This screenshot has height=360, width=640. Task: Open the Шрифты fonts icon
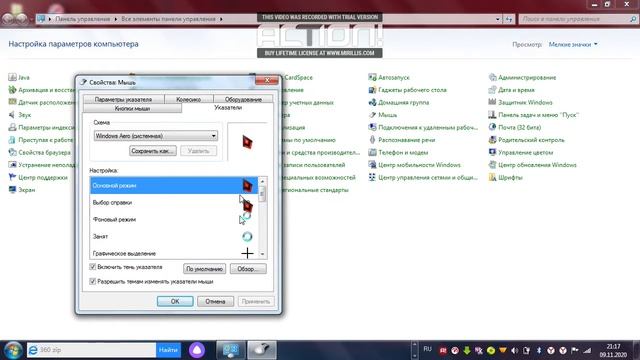492,177
